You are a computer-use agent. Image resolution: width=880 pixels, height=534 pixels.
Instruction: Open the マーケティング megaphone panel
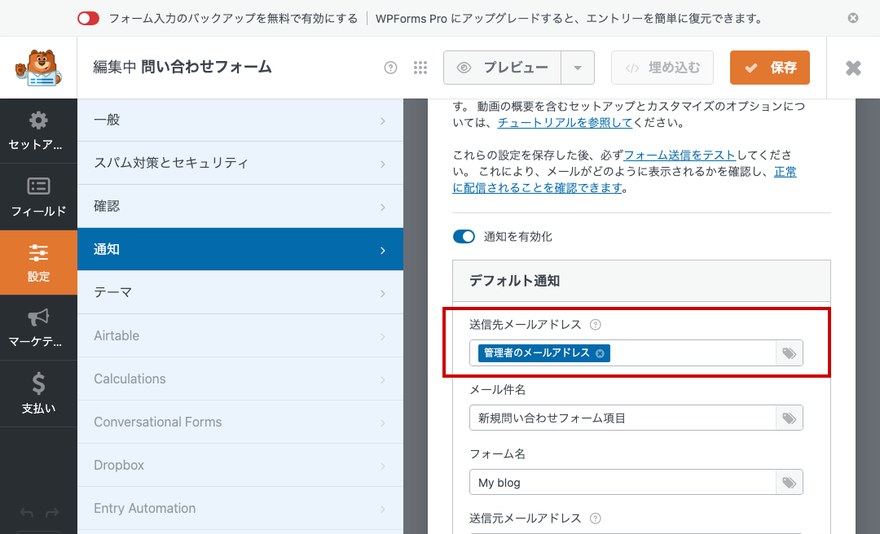tap(38, 328)
